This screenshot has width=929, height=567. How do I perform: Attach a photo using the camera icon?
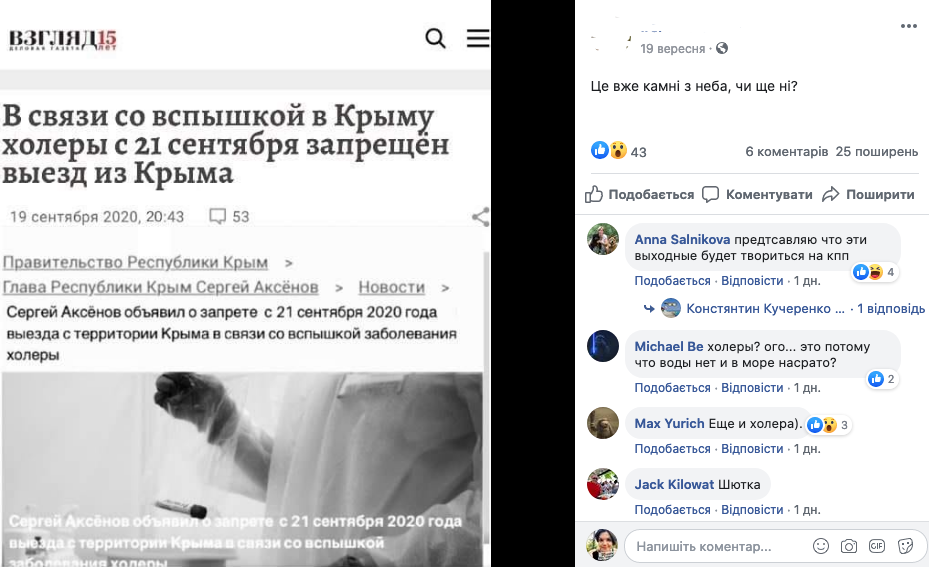pyautogui.click(x=848, y=546)
